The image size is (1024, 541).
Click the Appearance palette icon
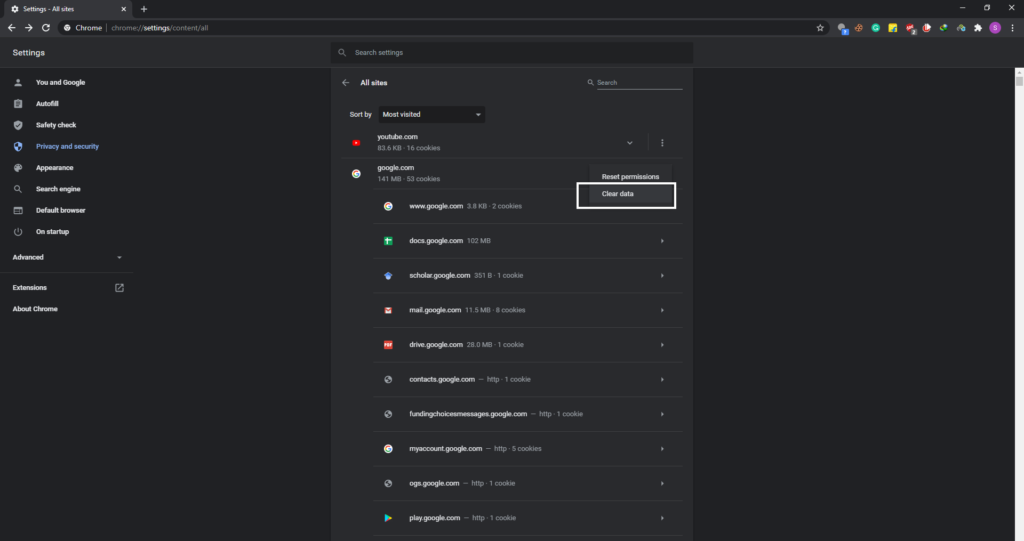[18, 168]
